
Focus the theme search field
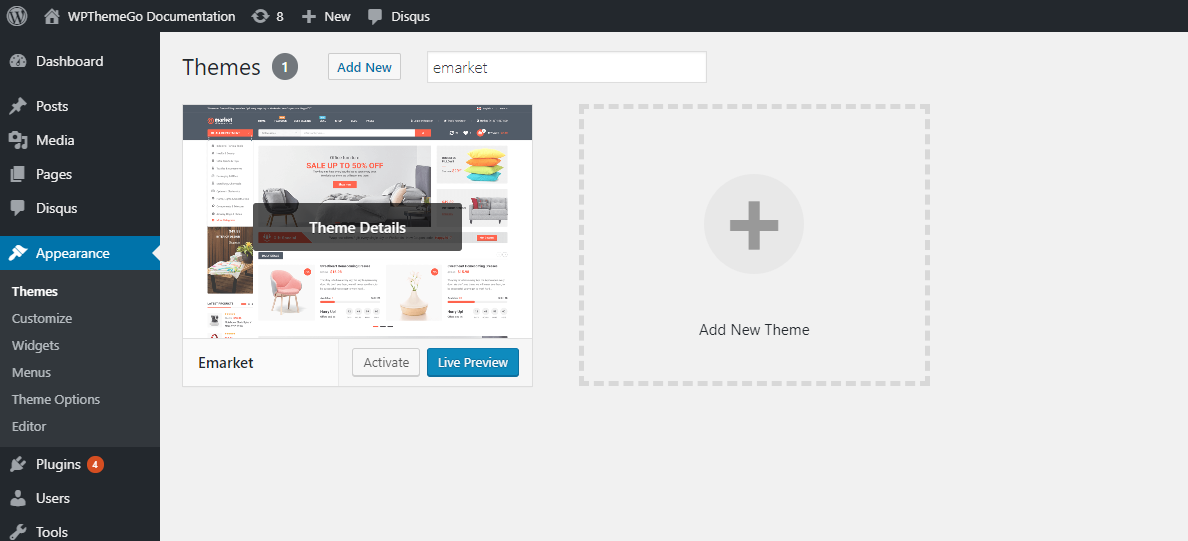coord(566,67)
